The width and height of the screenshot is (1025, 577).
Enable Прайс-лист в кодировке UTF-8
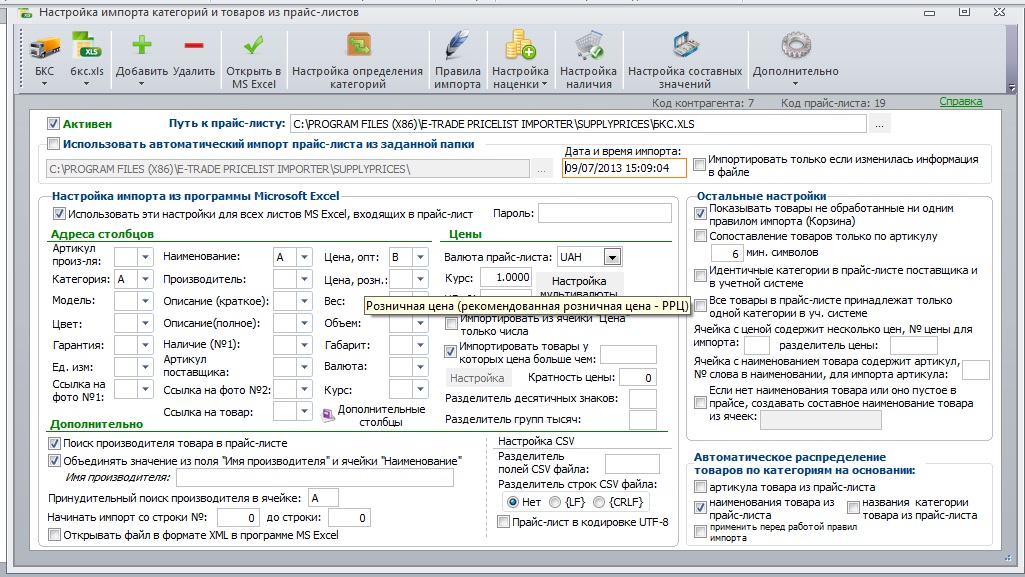[x=503, y=521]
